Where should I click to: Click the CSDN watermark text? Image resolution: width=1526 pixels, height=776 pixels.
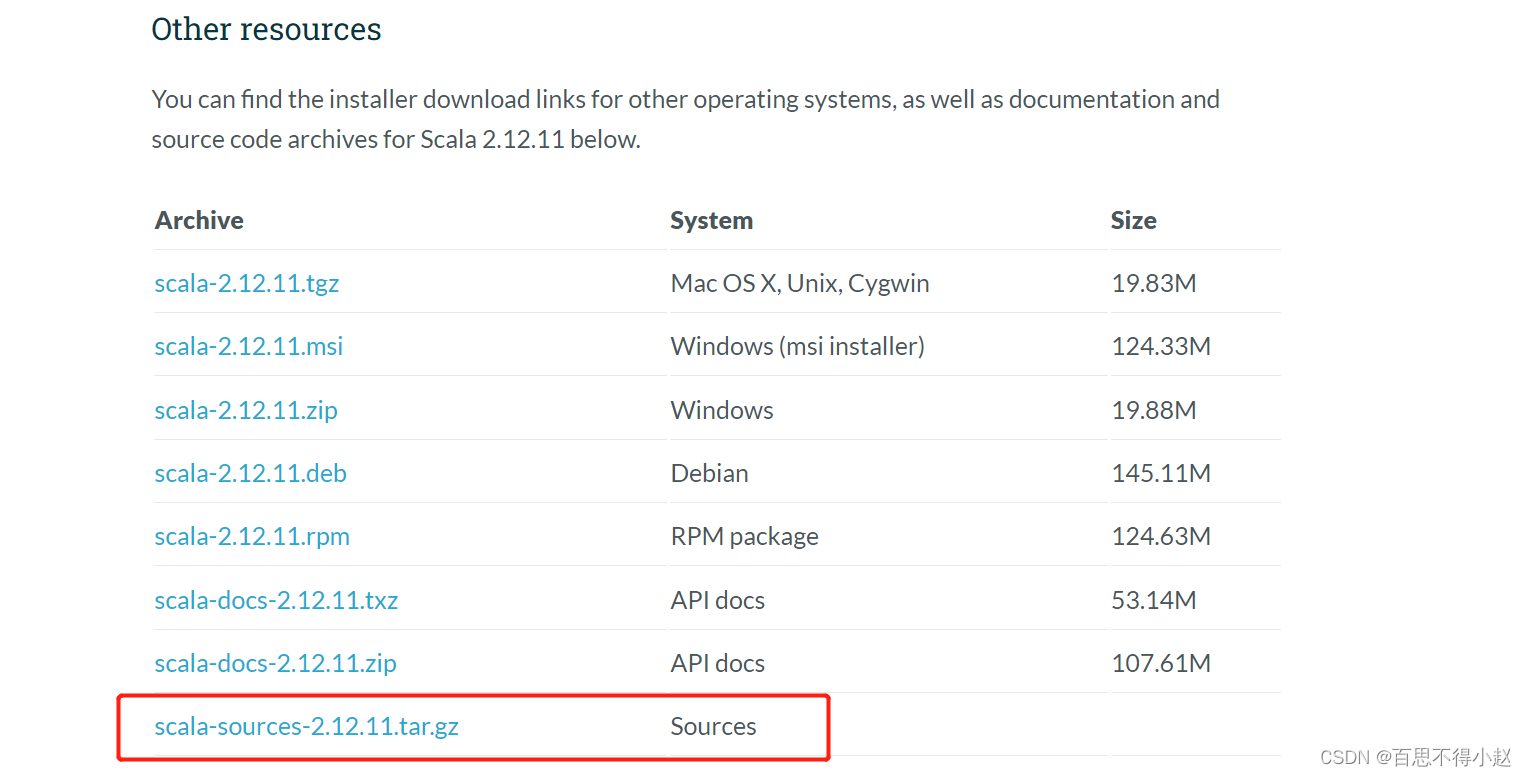1416,757
